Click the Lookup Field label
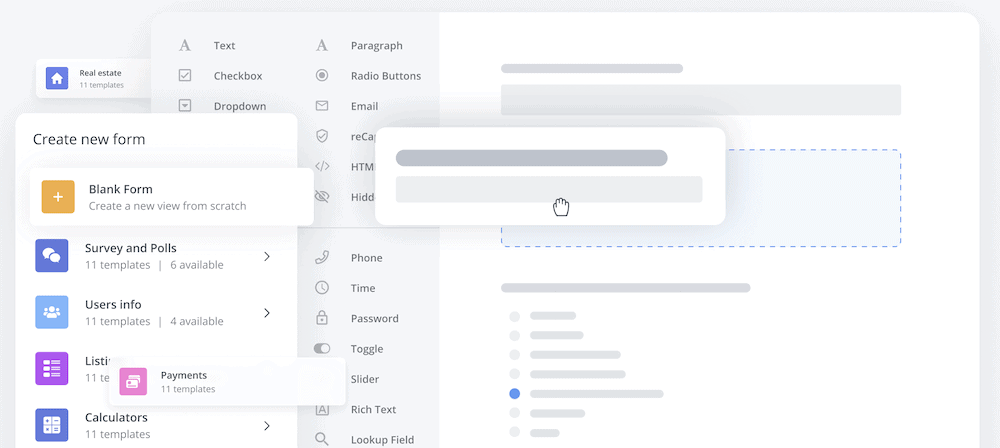 382,440
